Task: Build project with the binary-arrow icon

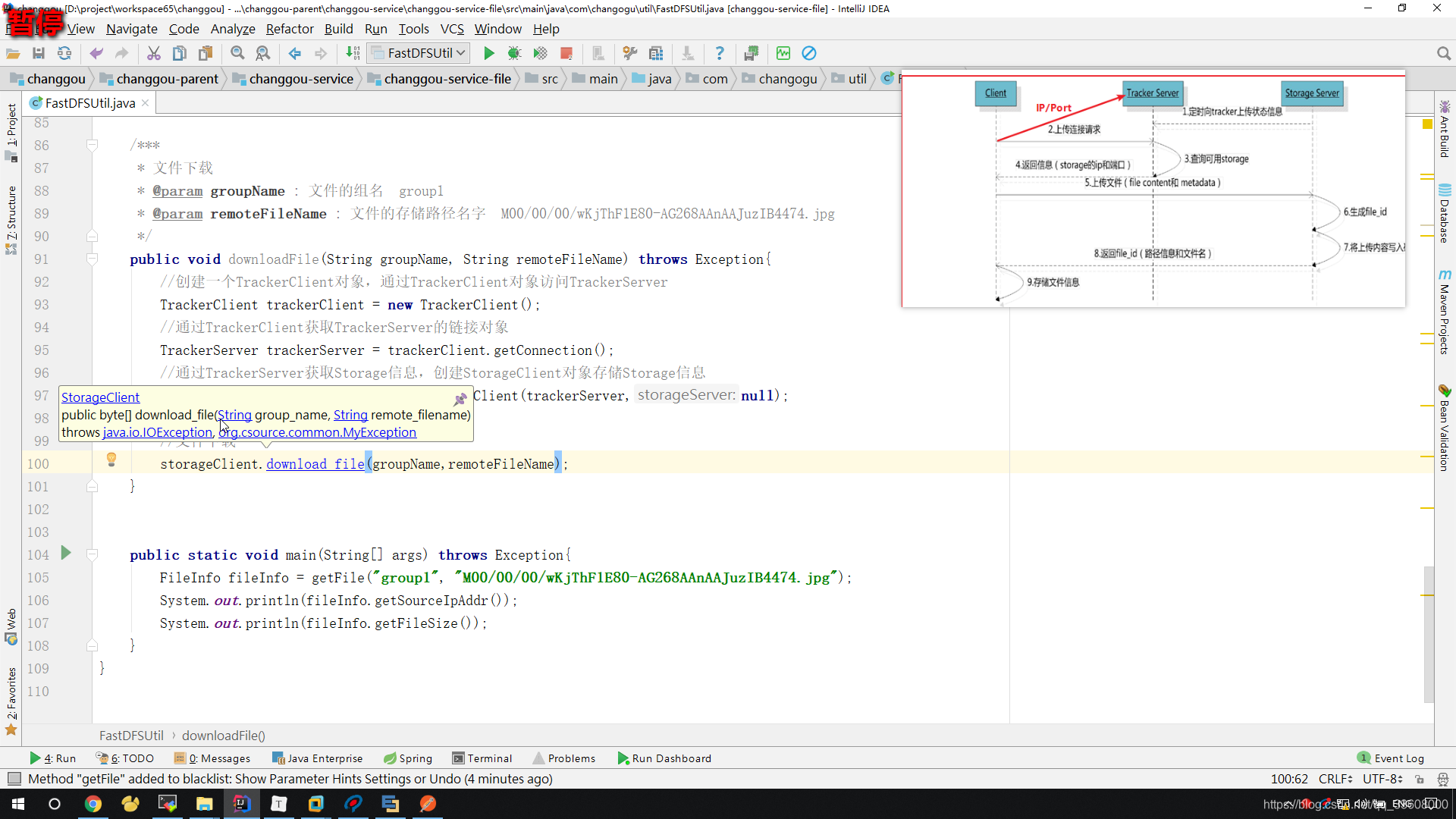Action: point(353,53)
